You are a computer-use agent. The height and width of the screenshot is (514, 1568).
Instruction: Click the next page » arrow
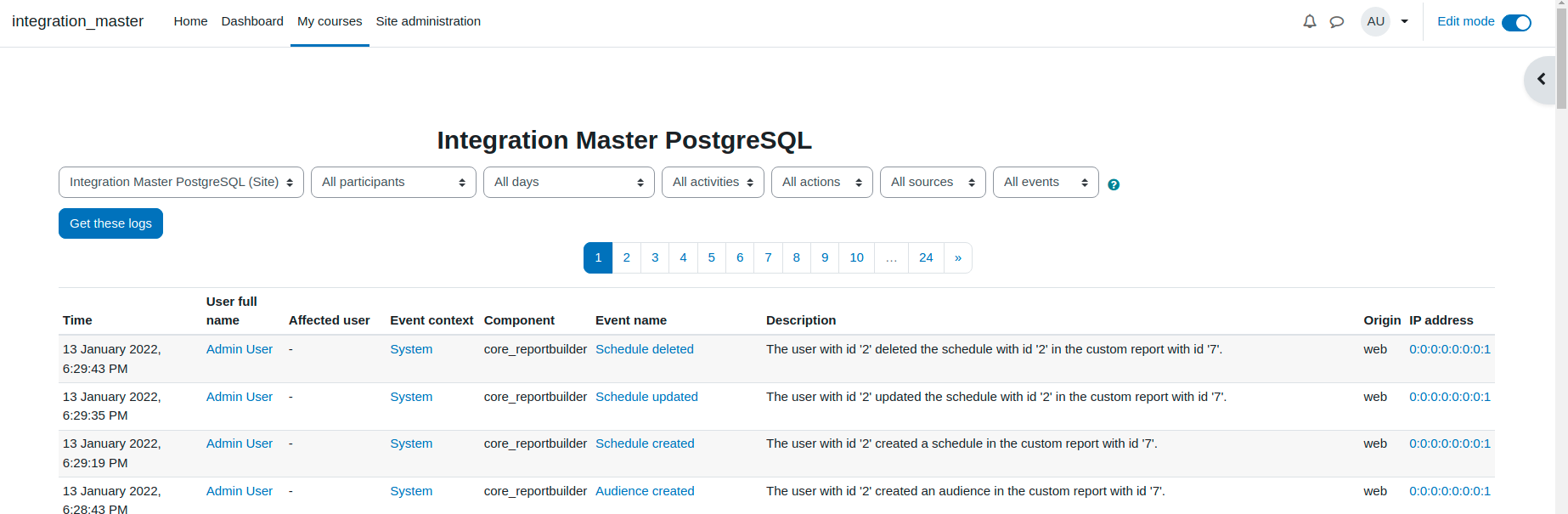(x=958, y=257)
